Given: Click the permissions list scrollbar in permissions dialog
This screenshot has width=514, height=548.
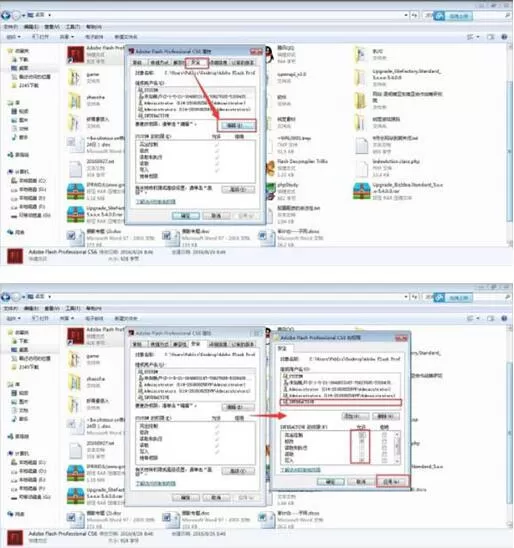Looking at the screenshot, I should tap(397, 448).
